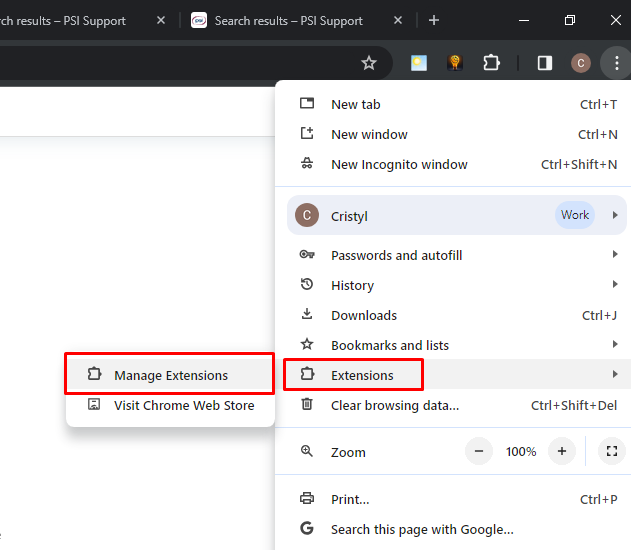Click the puzzle icon beside Manage Extensions
631x550 pixels.
(x=94, y=374)
